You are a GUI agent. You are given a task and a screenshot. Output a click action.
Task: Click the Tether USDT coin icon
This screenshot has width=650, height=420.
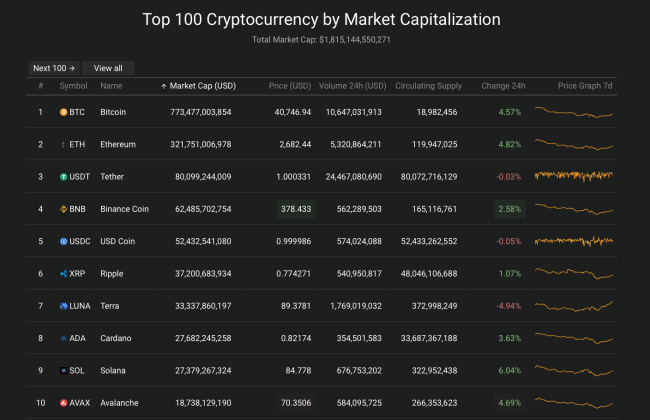click(63, 177)
